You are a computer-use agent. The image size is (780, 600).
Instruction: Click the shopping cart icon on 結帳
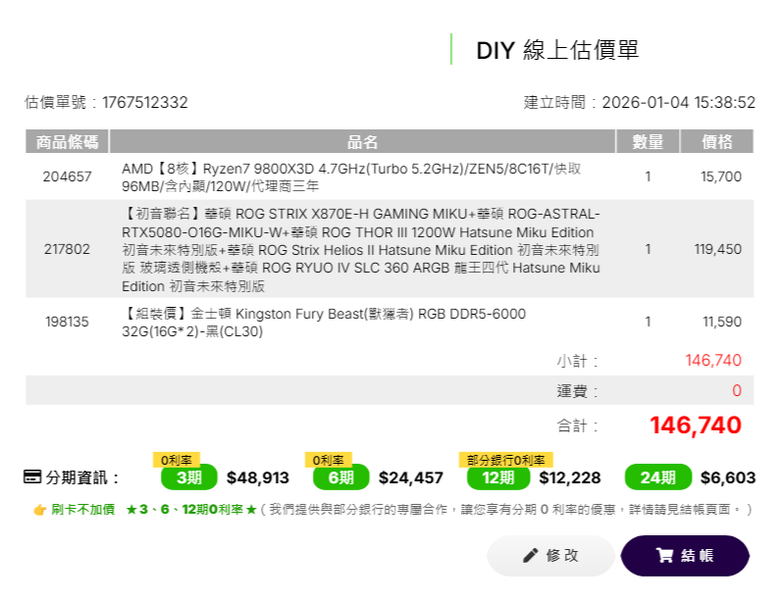[x=664, y=556]
